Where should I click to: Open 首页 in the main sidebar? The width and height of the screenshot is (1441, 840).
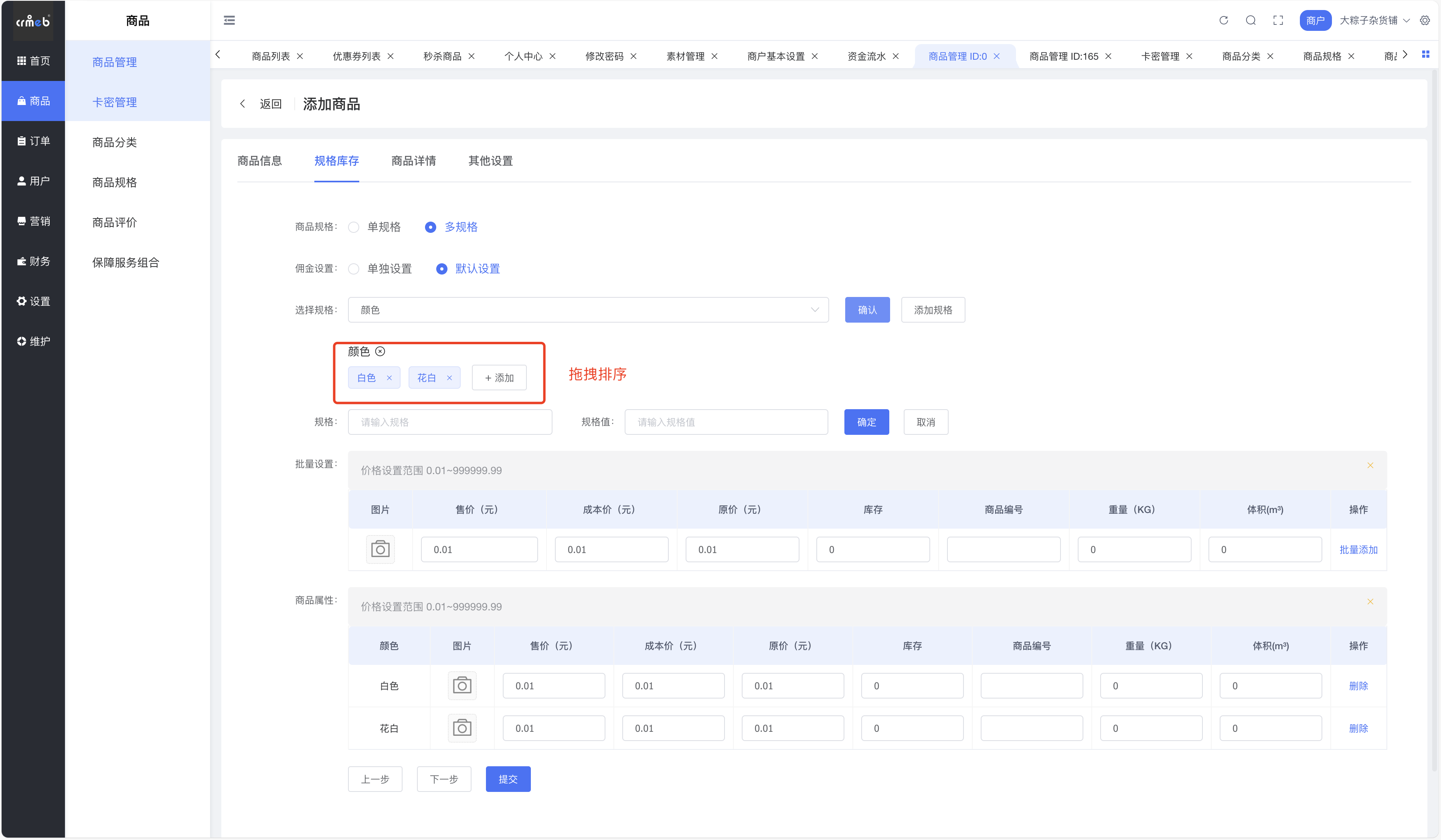33,61
